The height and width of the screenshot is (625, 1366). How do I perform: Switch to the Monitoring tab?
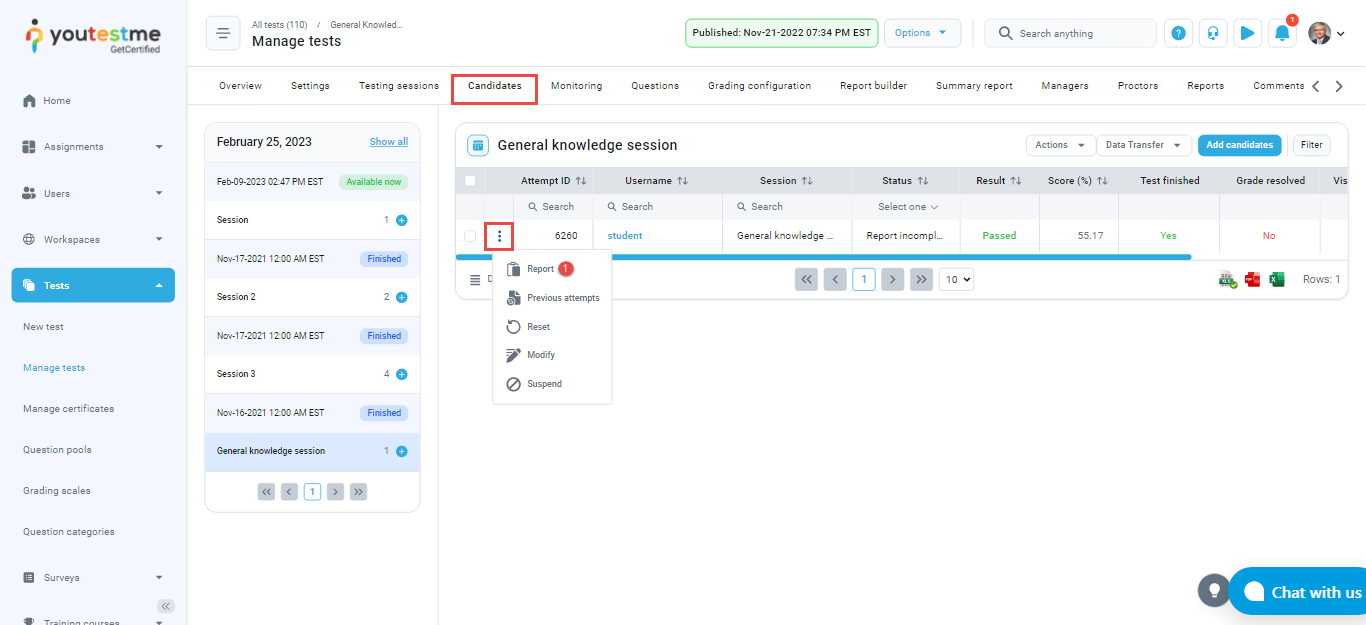[x=576, y=86]
